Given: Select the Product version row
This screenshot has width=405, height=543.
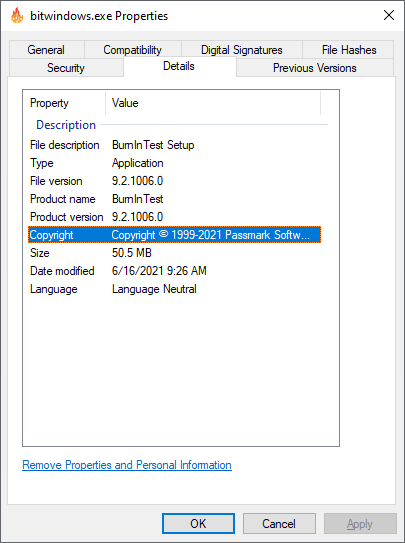Looking at the screenshot, I should click(174, 217).
